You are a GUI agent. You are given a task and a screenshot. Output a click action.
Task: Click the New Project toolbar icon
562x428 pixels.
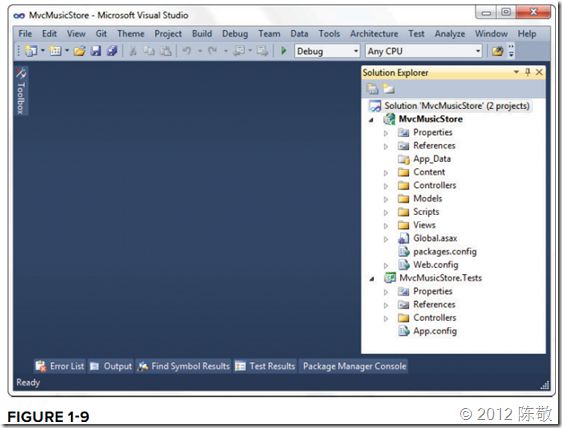pyautogui.click(x=31, y=51)
